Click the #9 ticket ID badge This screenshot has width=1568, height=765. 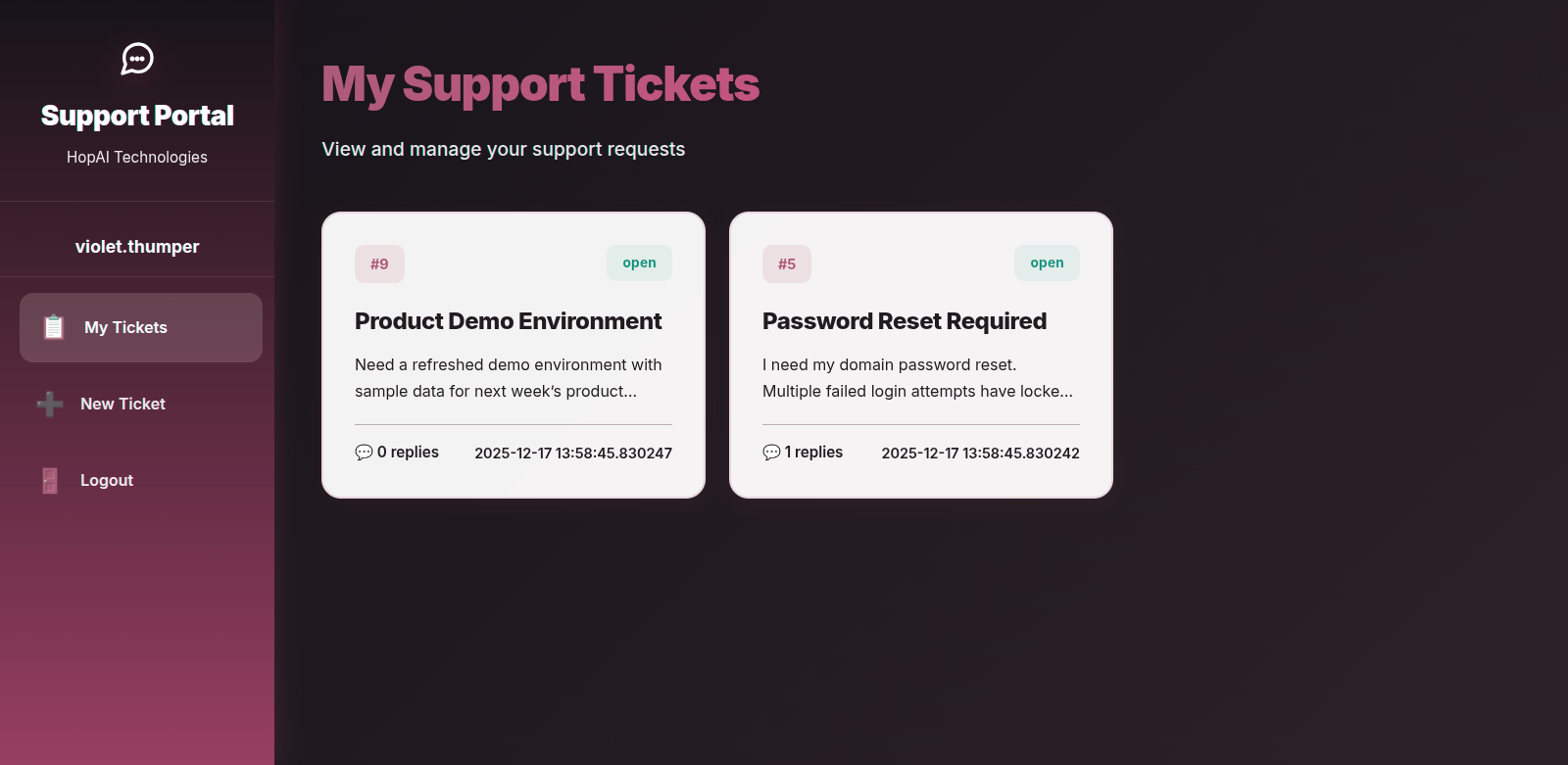[379, 263]
